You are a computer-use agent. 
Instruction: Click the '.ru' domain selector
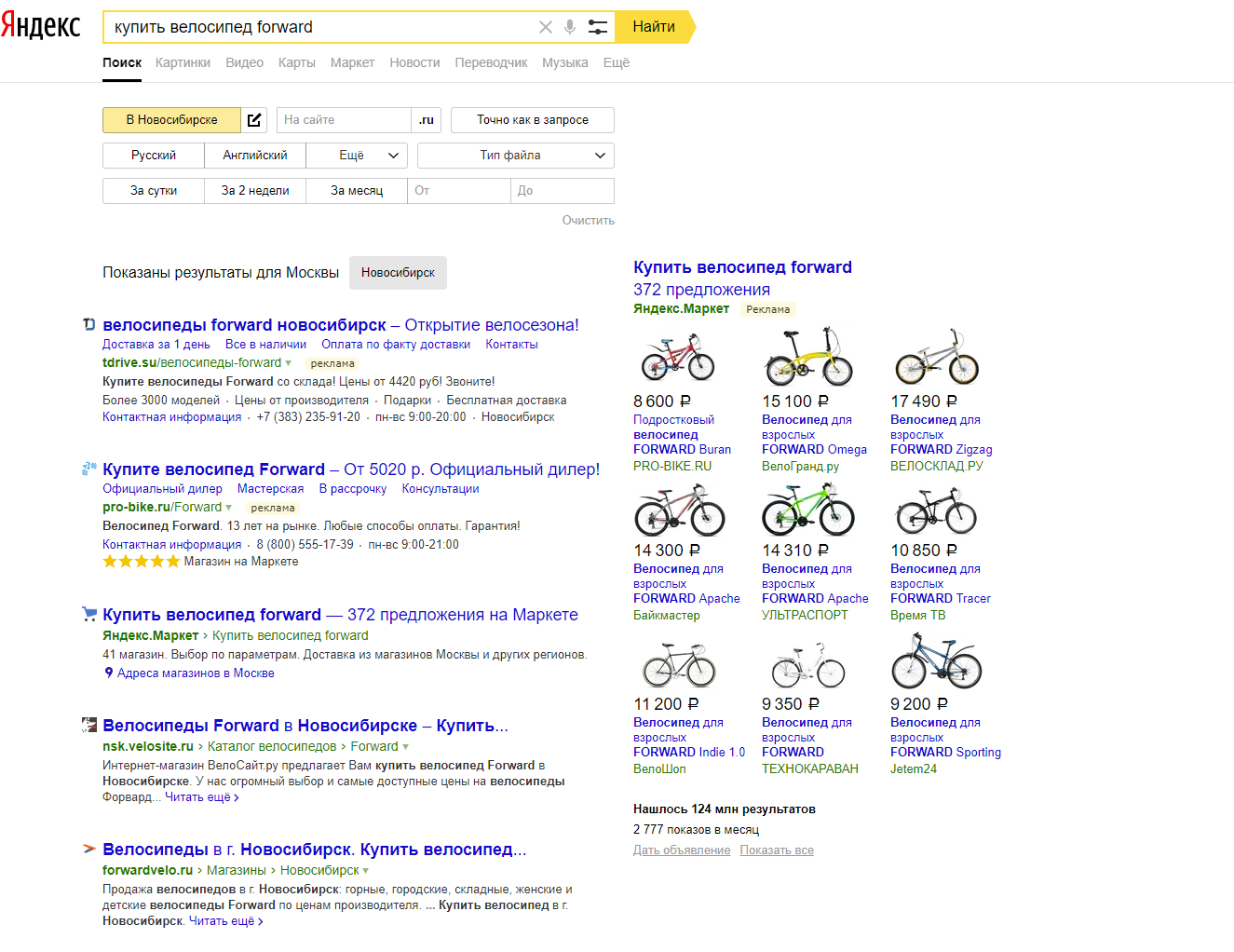point(427,120)
